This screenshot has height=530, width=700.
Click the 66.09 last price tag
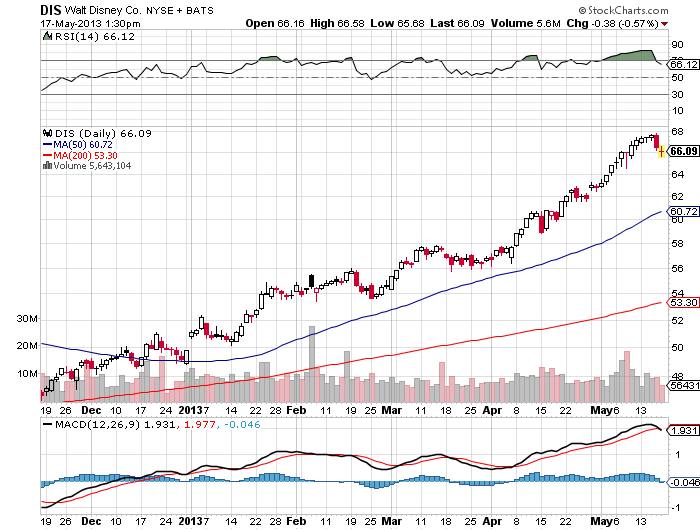tap(683, 151)
